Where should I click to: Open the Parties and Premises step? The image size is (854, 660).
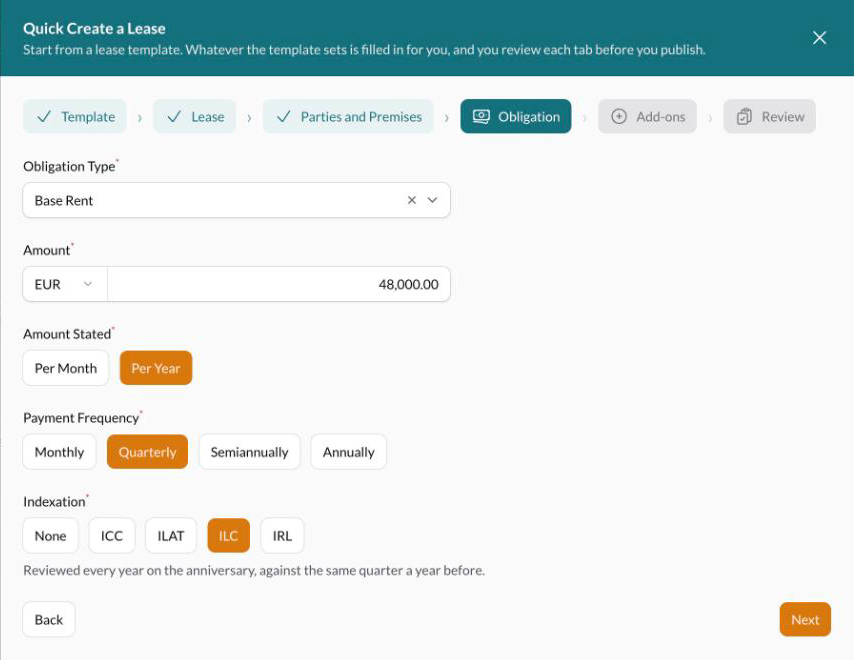pos(348,117)
